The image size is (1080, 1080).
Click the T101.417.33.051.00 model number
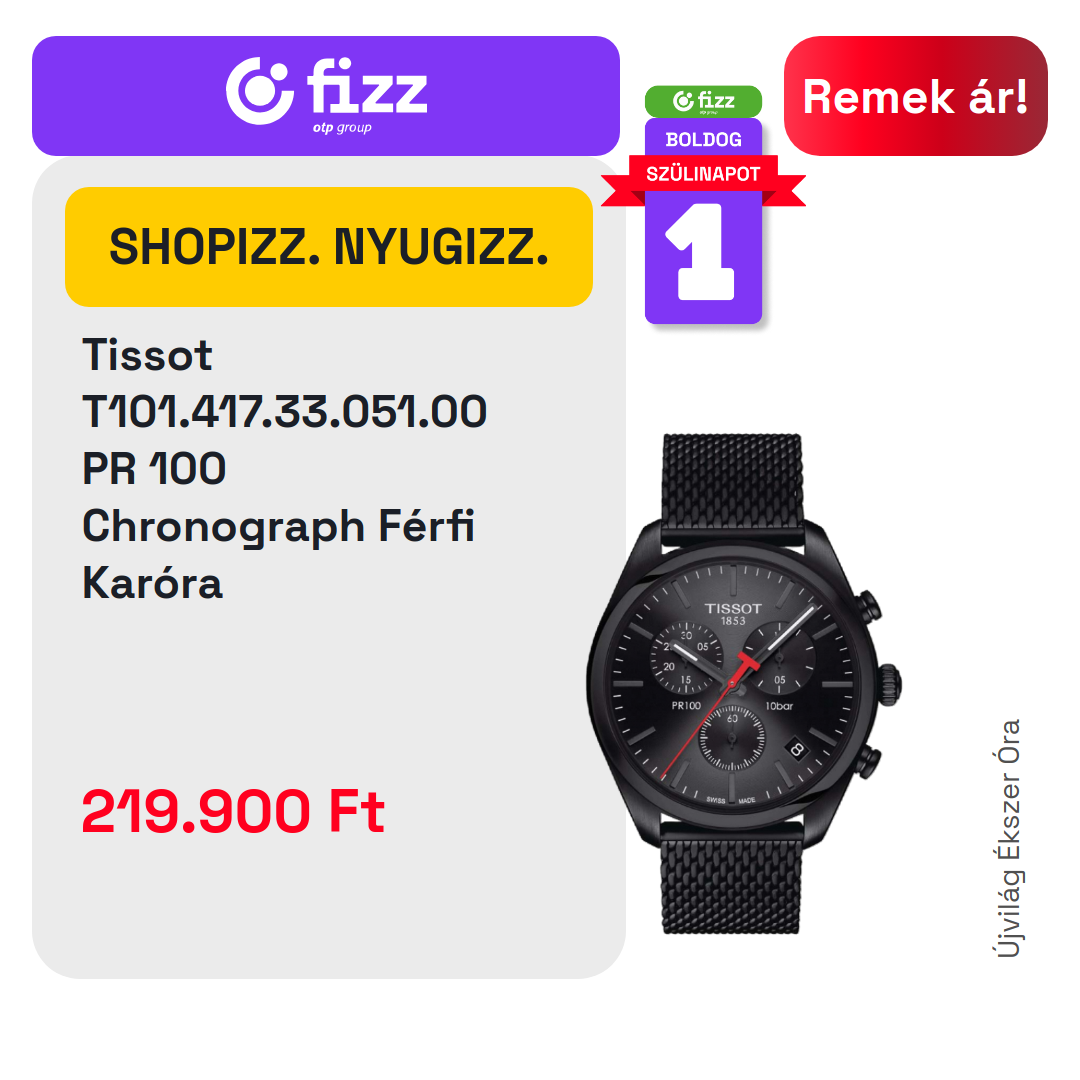point(284,412)
